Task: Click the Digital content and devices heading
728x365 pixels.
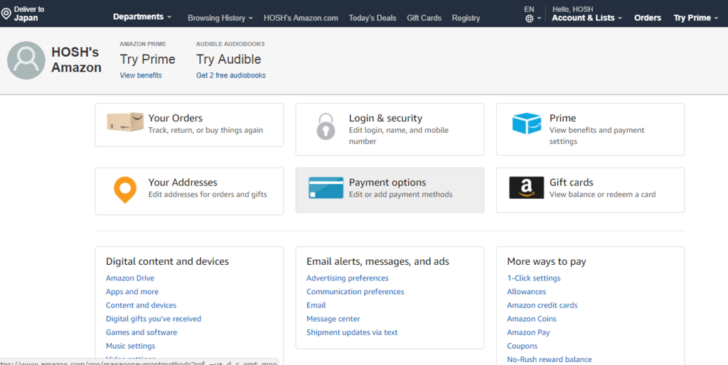Action: pyautogui.click(x=168, y=261)
